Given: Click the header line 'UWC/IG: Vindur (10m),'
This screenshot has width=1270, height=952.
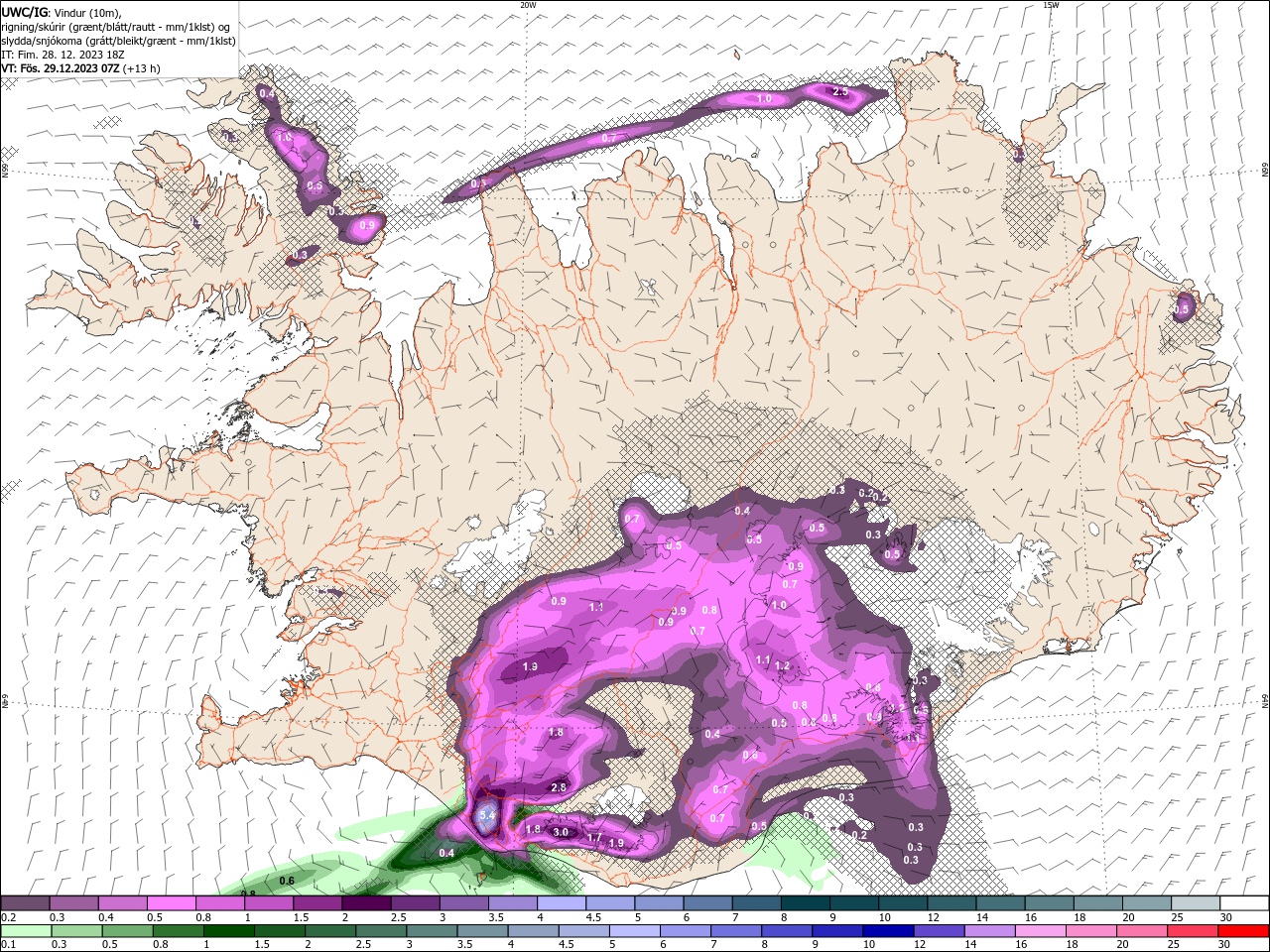Looking at the screenshot, I should (61, 12).
